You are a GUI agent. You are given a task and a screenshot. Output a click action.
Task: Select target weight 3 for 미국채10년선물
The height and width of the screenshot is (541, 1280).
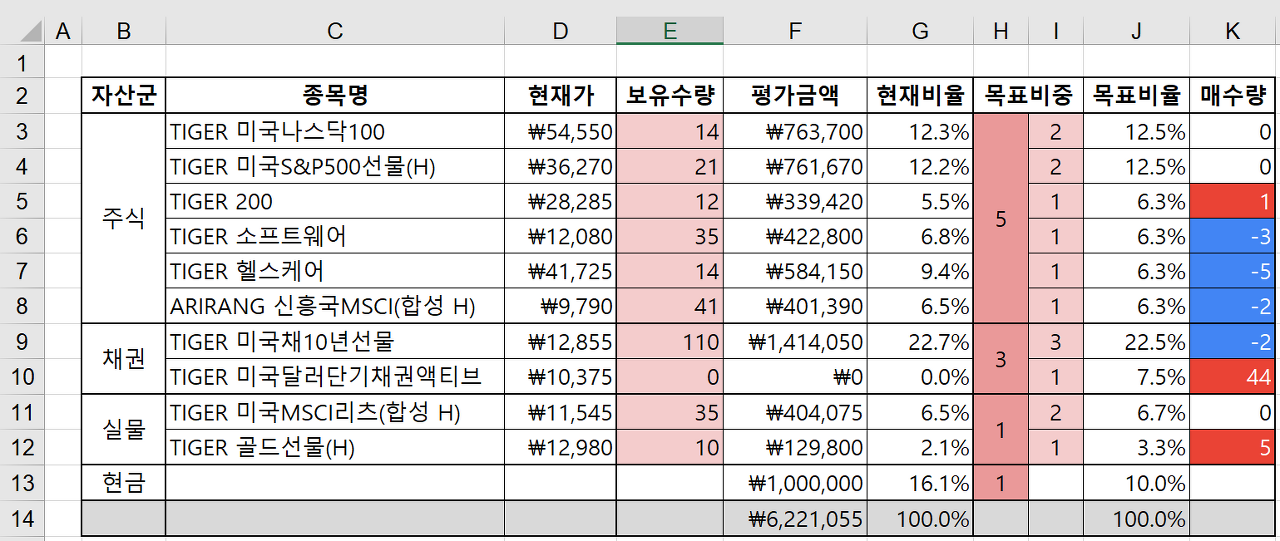[x=1055, y=342]
